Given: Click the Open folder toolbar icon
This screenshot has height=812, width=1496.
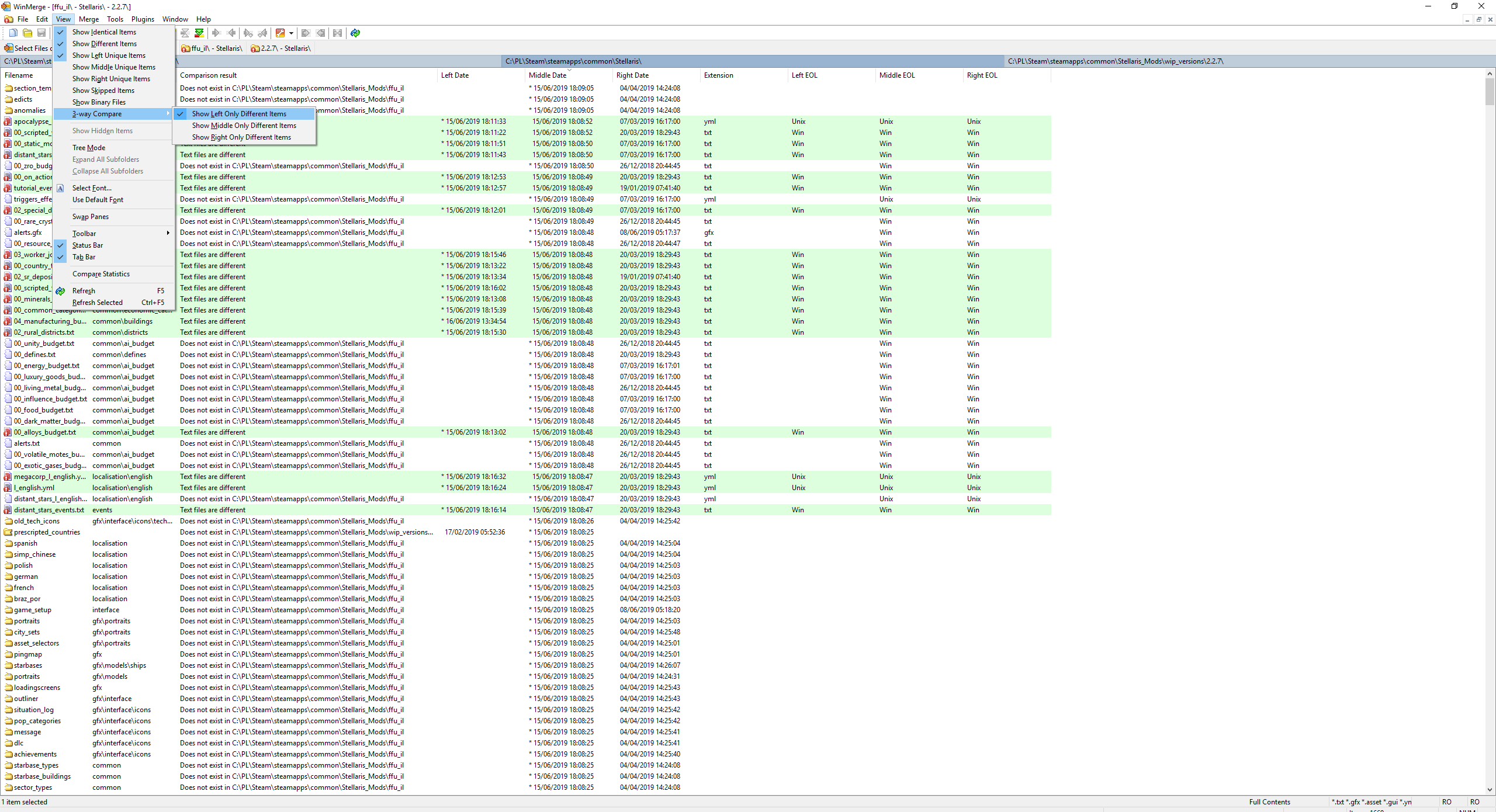Looking at the screenshot, I should pyautogui.click(x=27, y=33).
